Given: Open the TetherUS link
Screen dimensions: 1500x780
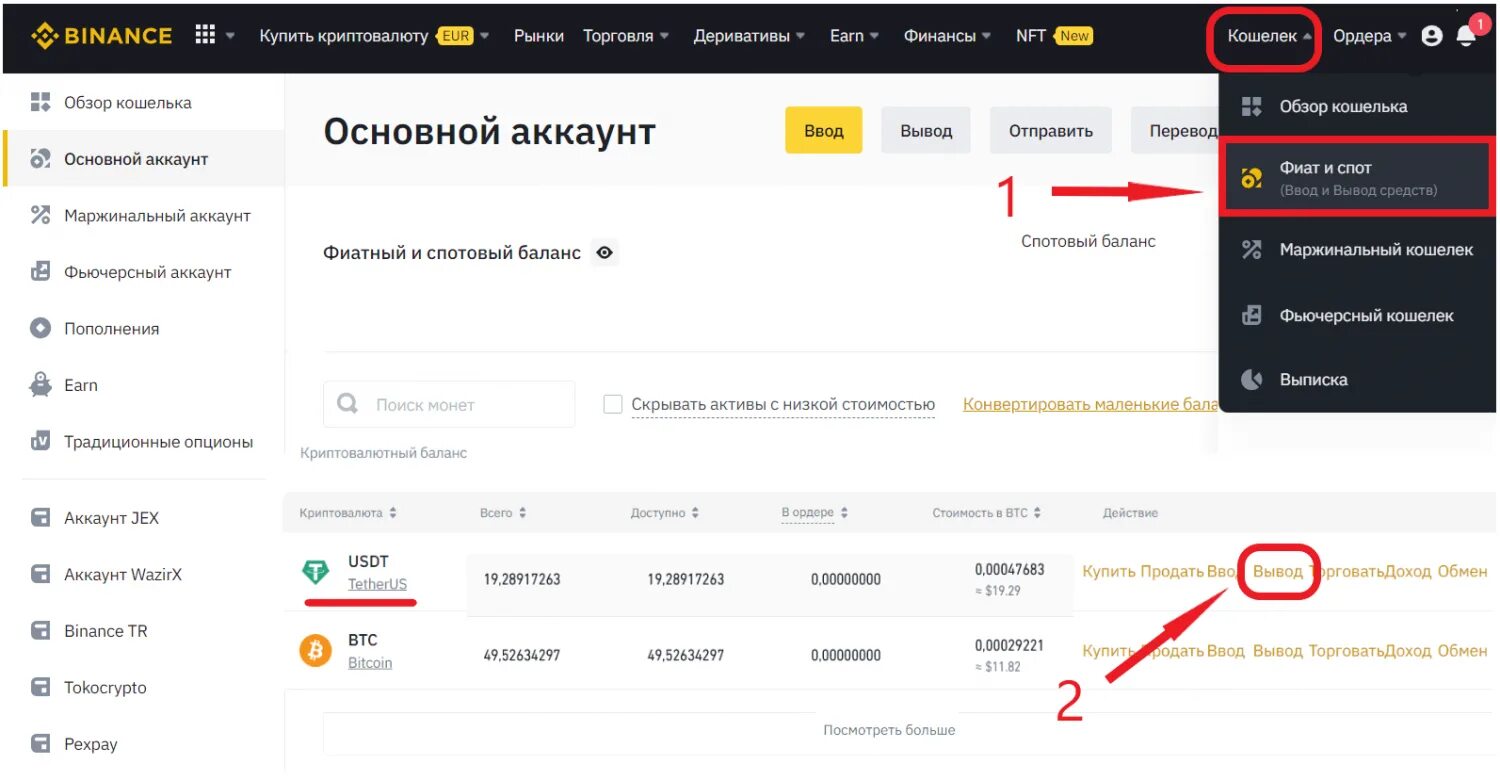Looking at the screenshot, I should (377, 584).
